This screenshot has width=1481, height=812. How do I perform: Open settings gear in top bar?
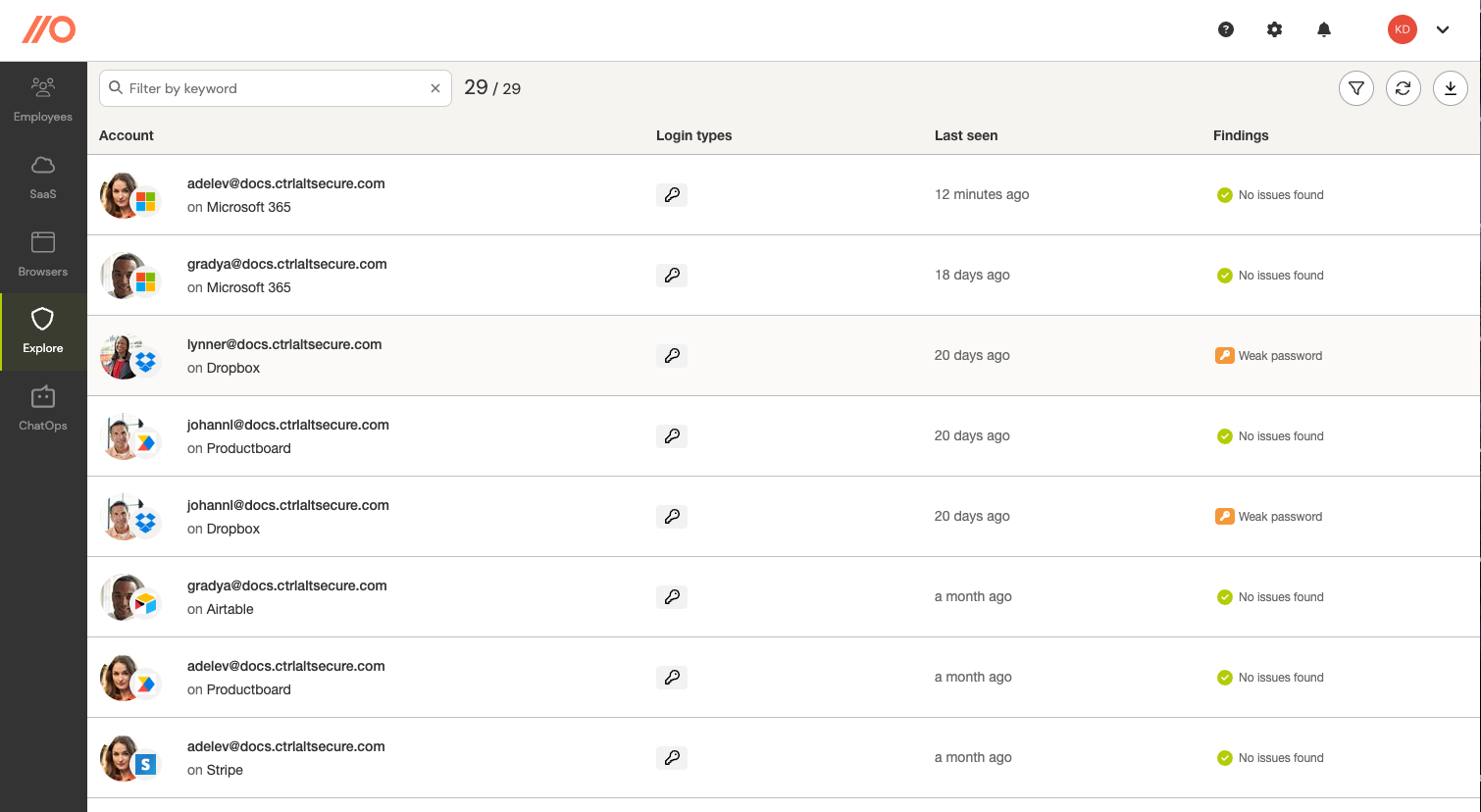(x=1274, y=29)
